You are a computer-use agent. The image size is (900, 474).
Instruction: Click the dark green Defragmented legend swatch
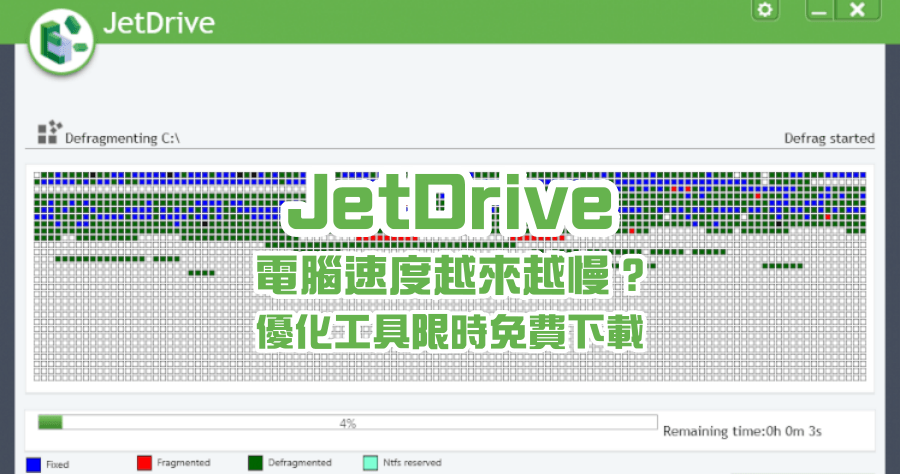(x=255, y=463)
